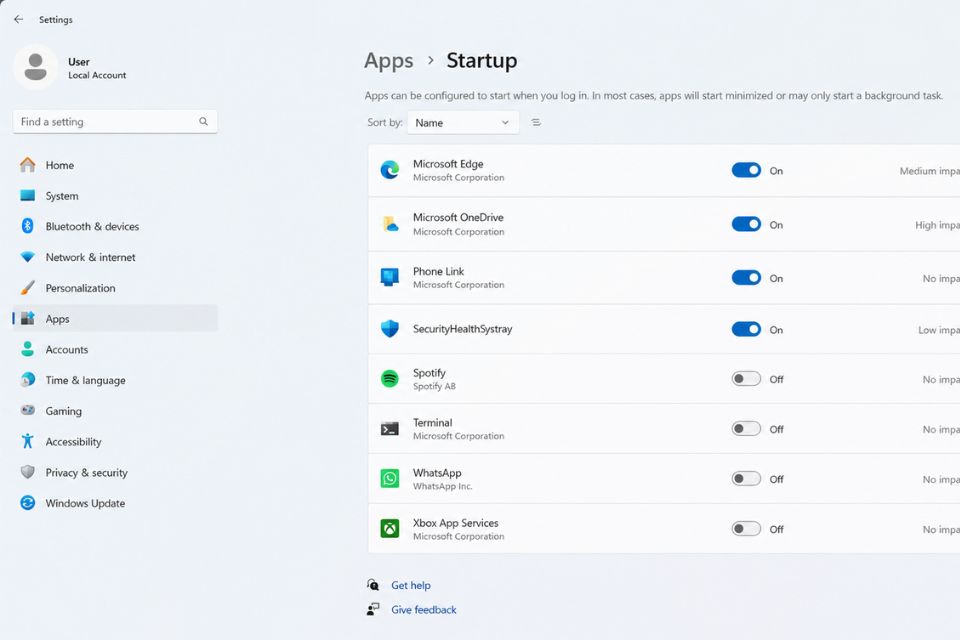This screenshot has width=960, height=640.
Task: Open Home settings page
Action: [x=115, y=165]
